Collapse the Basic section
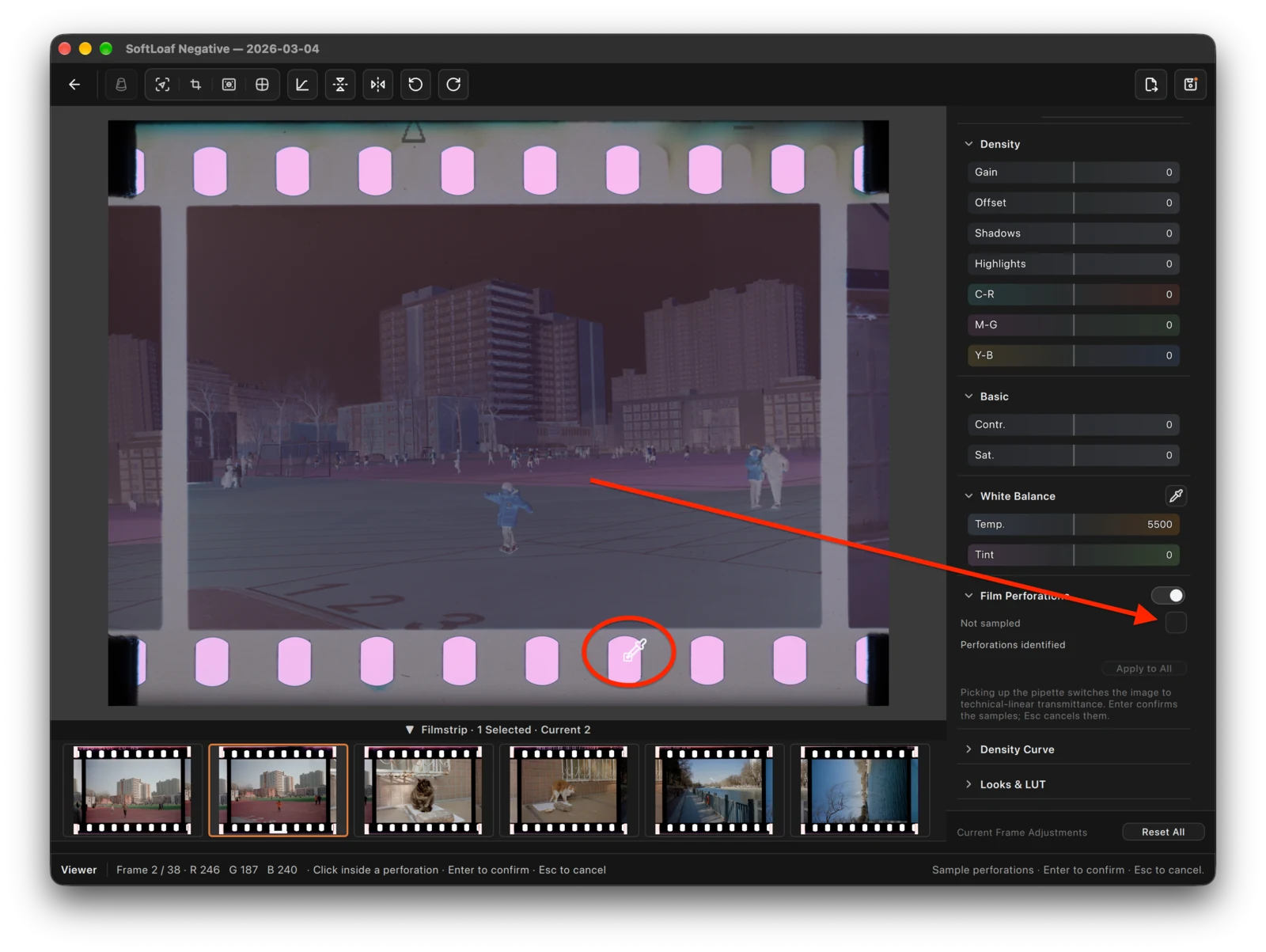 (969, 396)
